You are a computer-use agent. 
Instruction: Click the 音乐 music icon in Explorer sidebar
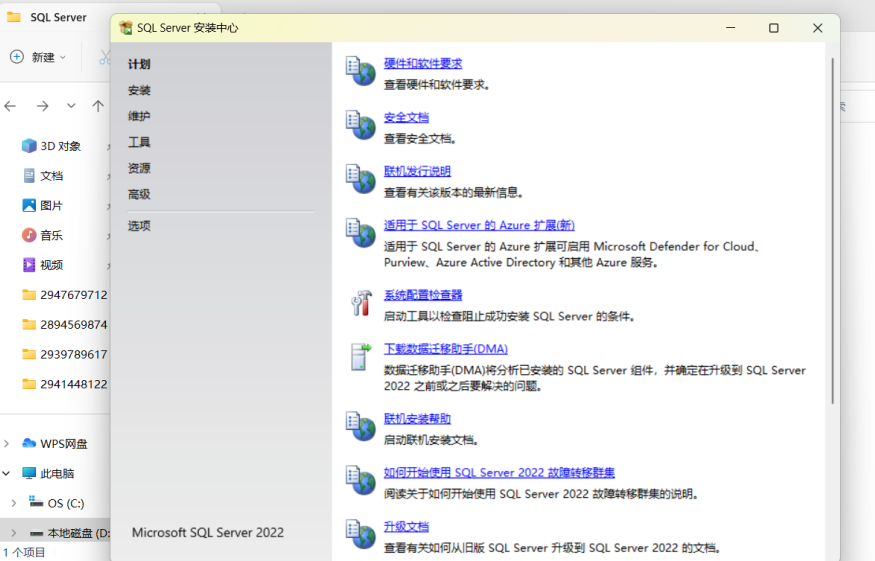(x=29, y=235)
